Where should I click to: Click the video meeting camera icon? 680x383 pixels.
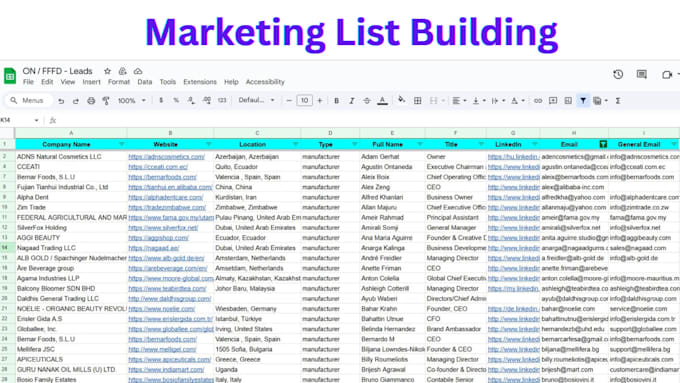point(667,75)
